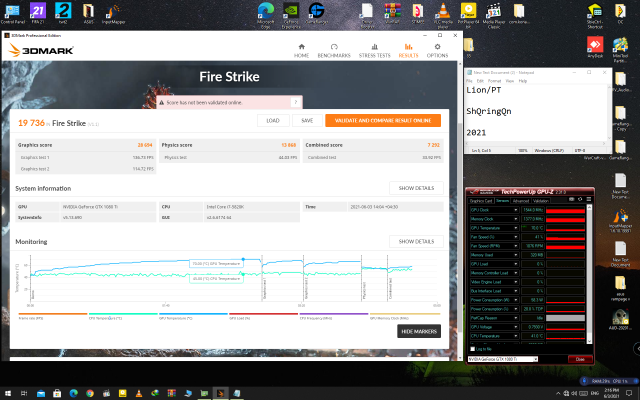This screenshot has height=400, width=640.
Task: Open Microsoft Edge desktop shortcut
Action: pyautogui.click(x=265, y=14)
